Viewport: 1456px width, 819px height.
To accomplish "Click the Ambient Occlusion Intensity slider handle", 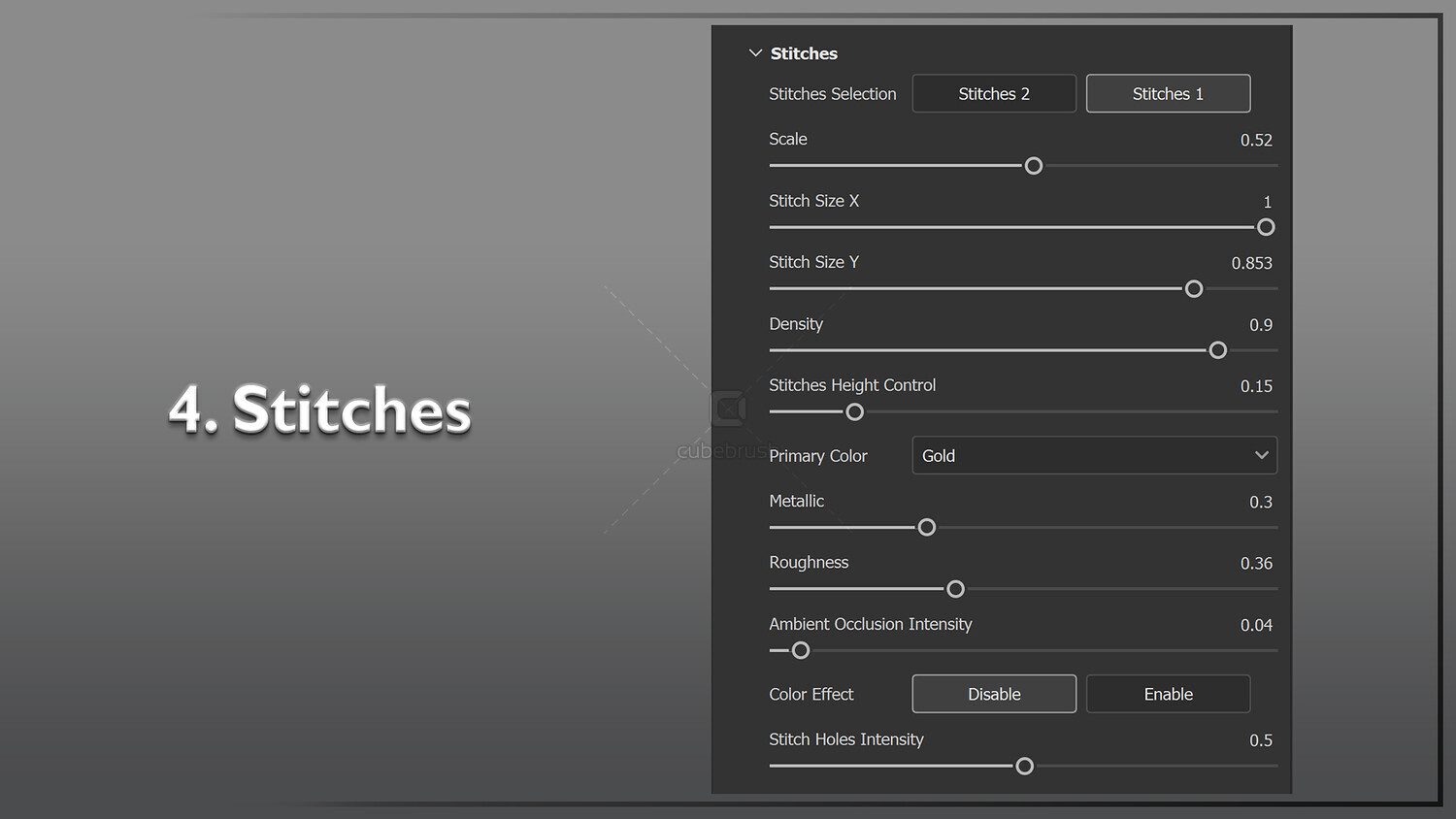I will (801, 651).
